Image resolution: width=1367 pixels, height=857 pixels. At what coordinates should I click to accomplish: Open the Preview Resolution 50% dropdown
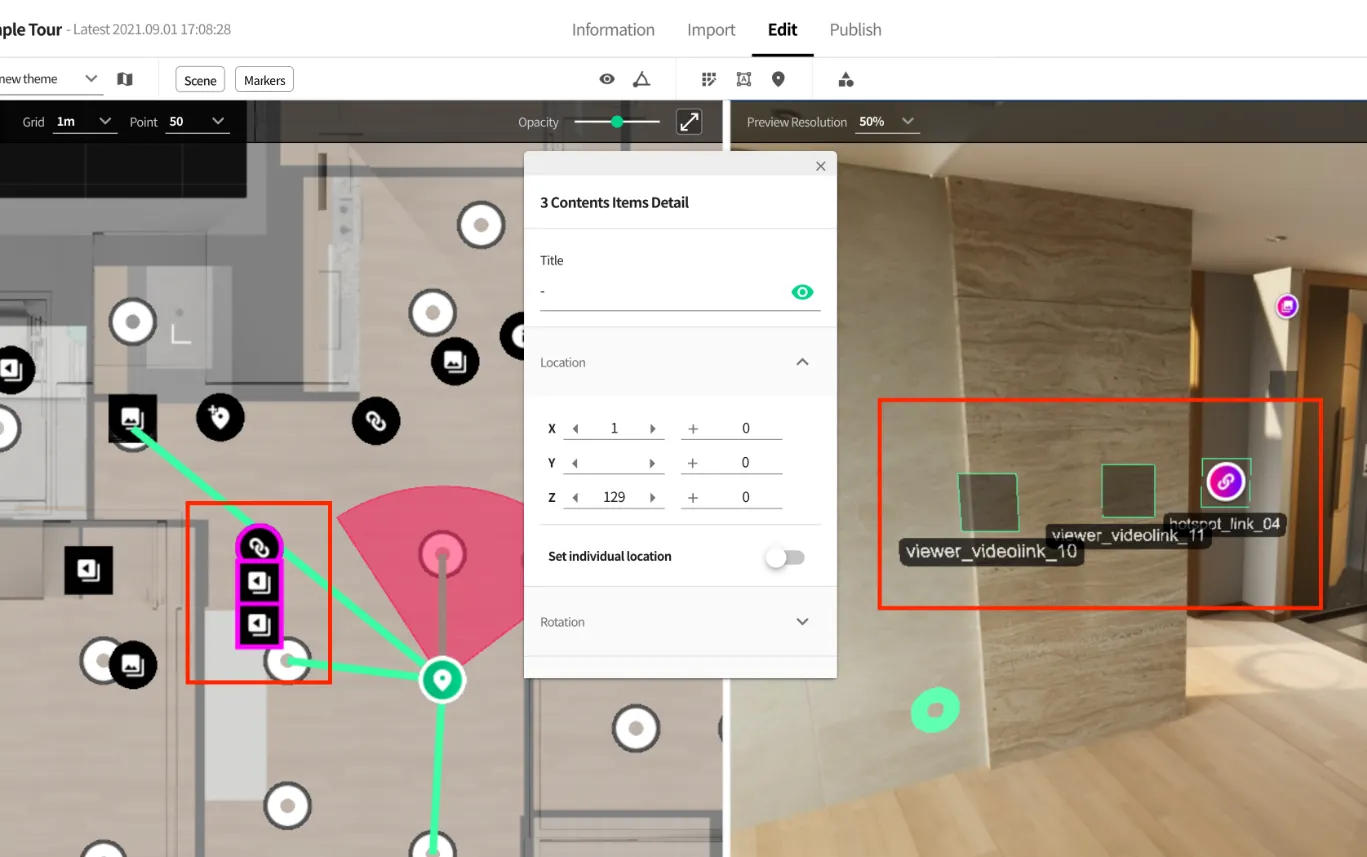click(x=887, y=122)
